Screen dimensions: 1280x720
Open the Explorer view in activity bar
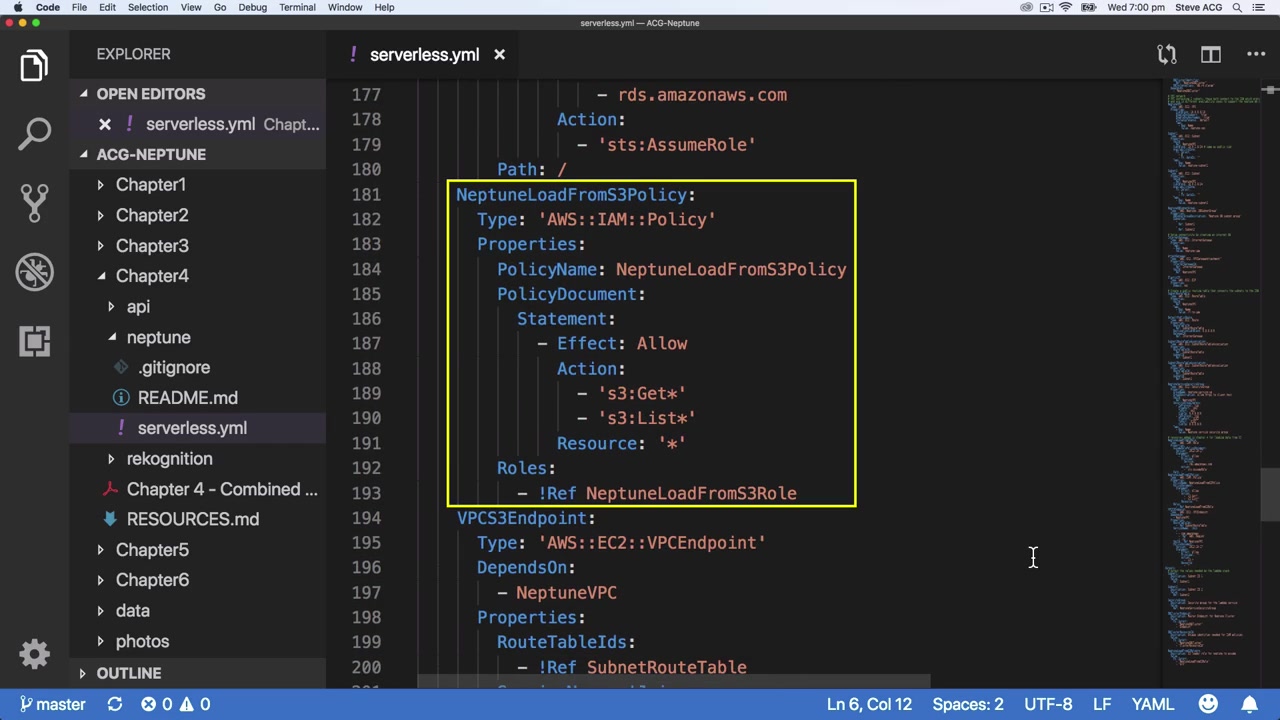pyautogui.click(x=34, y=66)
